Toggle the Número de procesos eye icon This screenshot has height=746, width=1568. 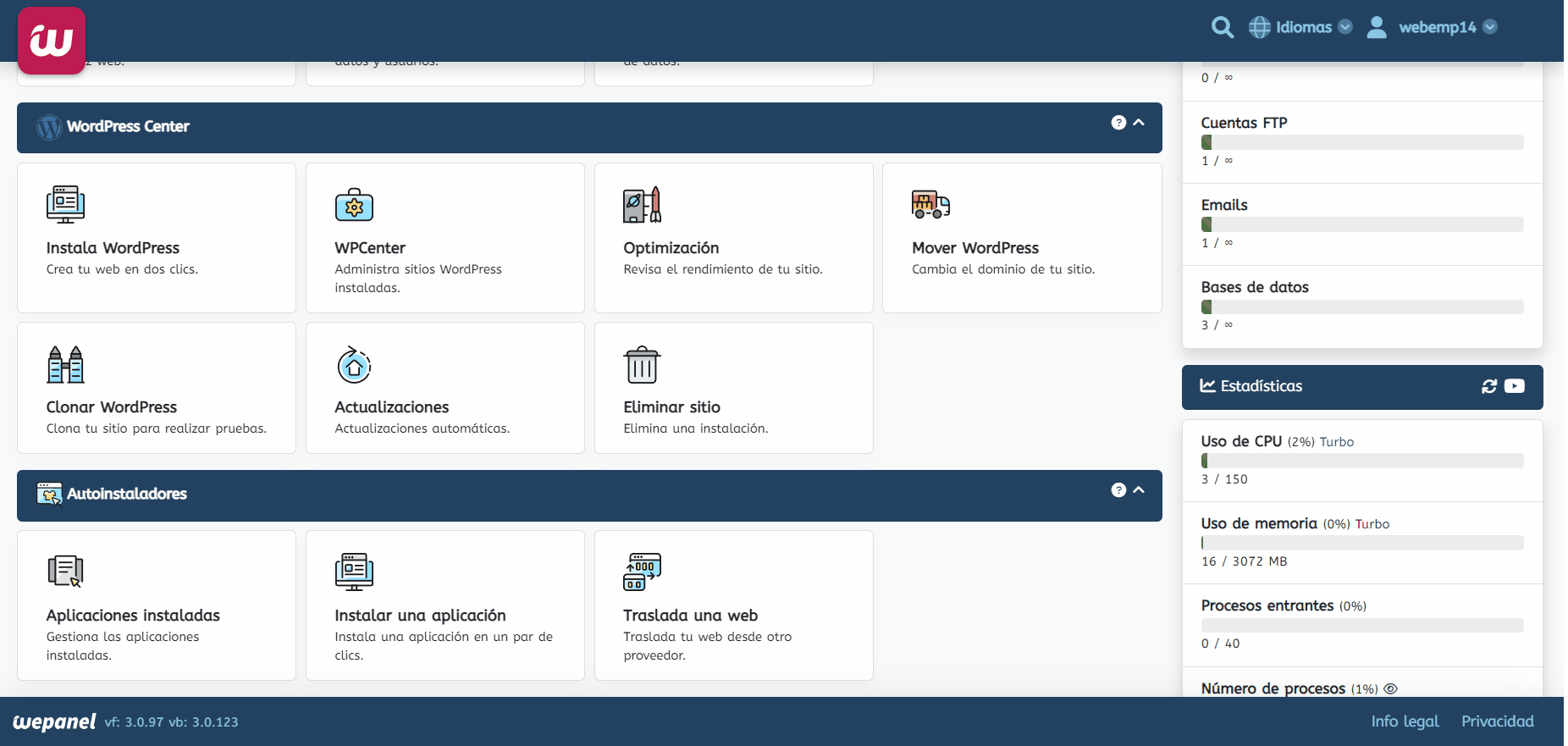(1390, 688)
